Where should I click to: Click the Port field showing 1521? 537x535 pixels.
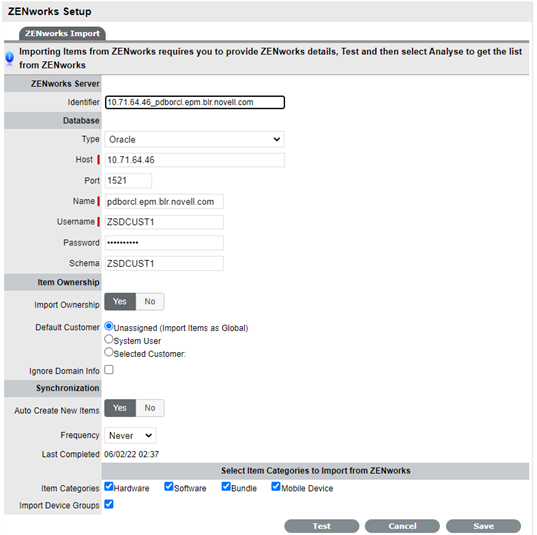(x=128, y=181)
